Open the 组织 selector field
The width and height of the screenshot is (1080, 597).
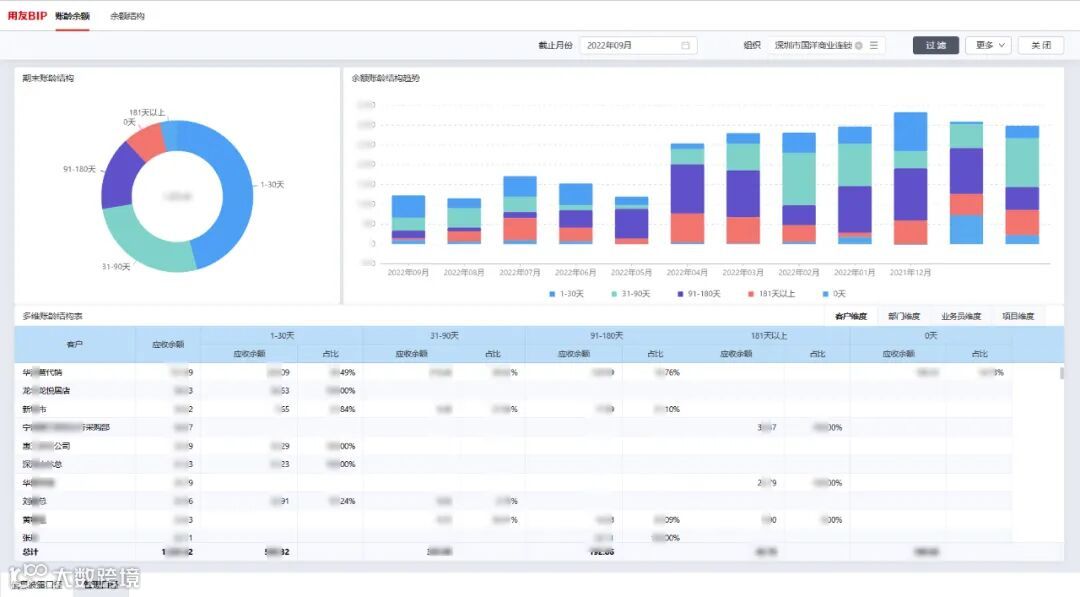coord(827,45)
